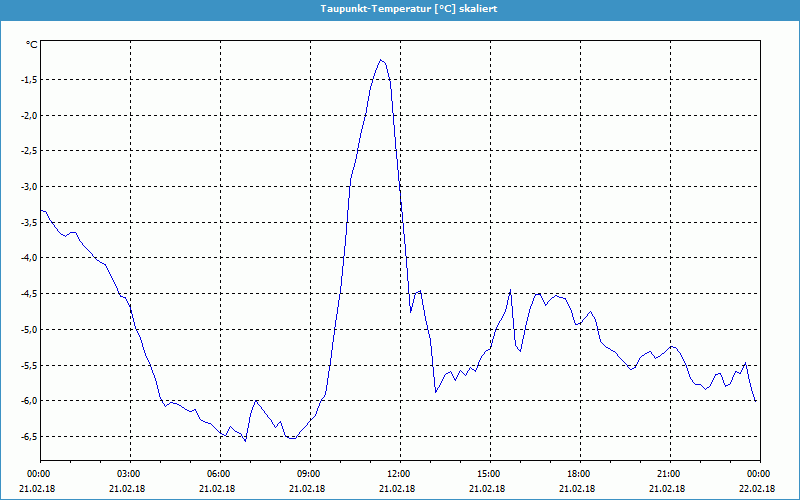Click the 15:00 time axis label
The width and height of the screenshot is (800, 500).
[489, 474]
